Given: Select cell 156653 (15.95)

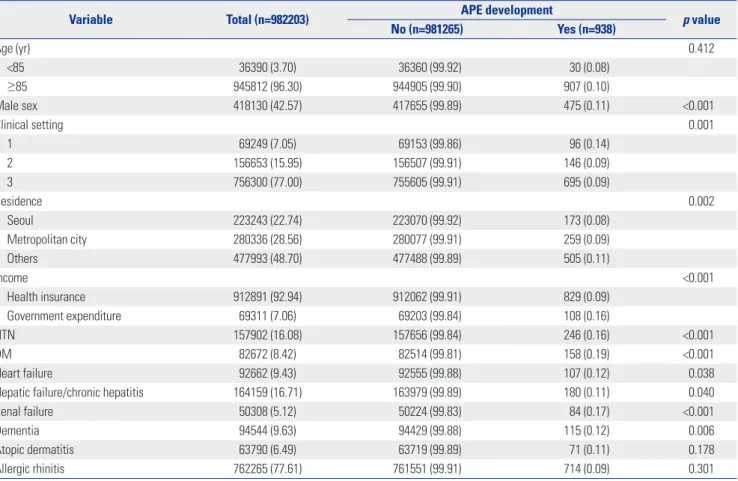Looking at the screenshot, I should pyautogui.click(x=267, y=163).
